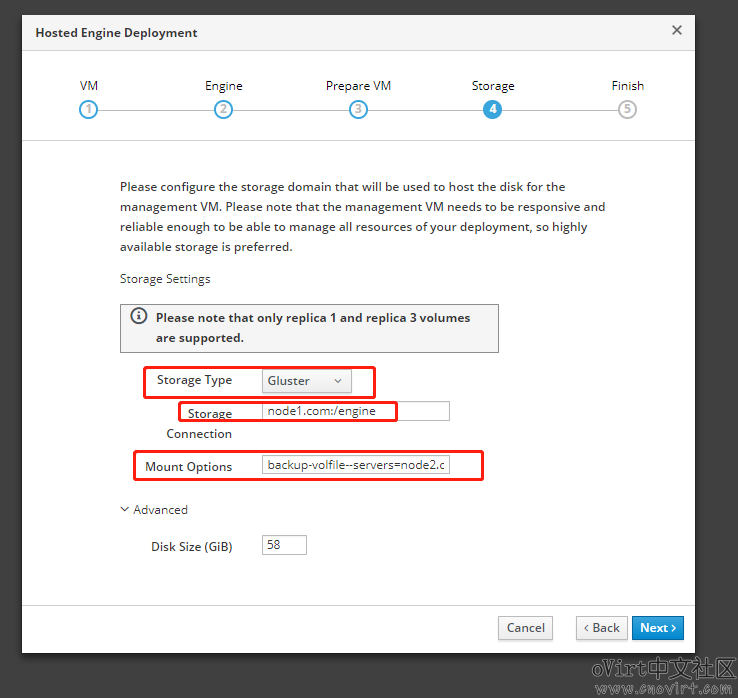Click the step 1 VM circle icon
This screenshot has height=698, width=738.
[x=88, y=110]
